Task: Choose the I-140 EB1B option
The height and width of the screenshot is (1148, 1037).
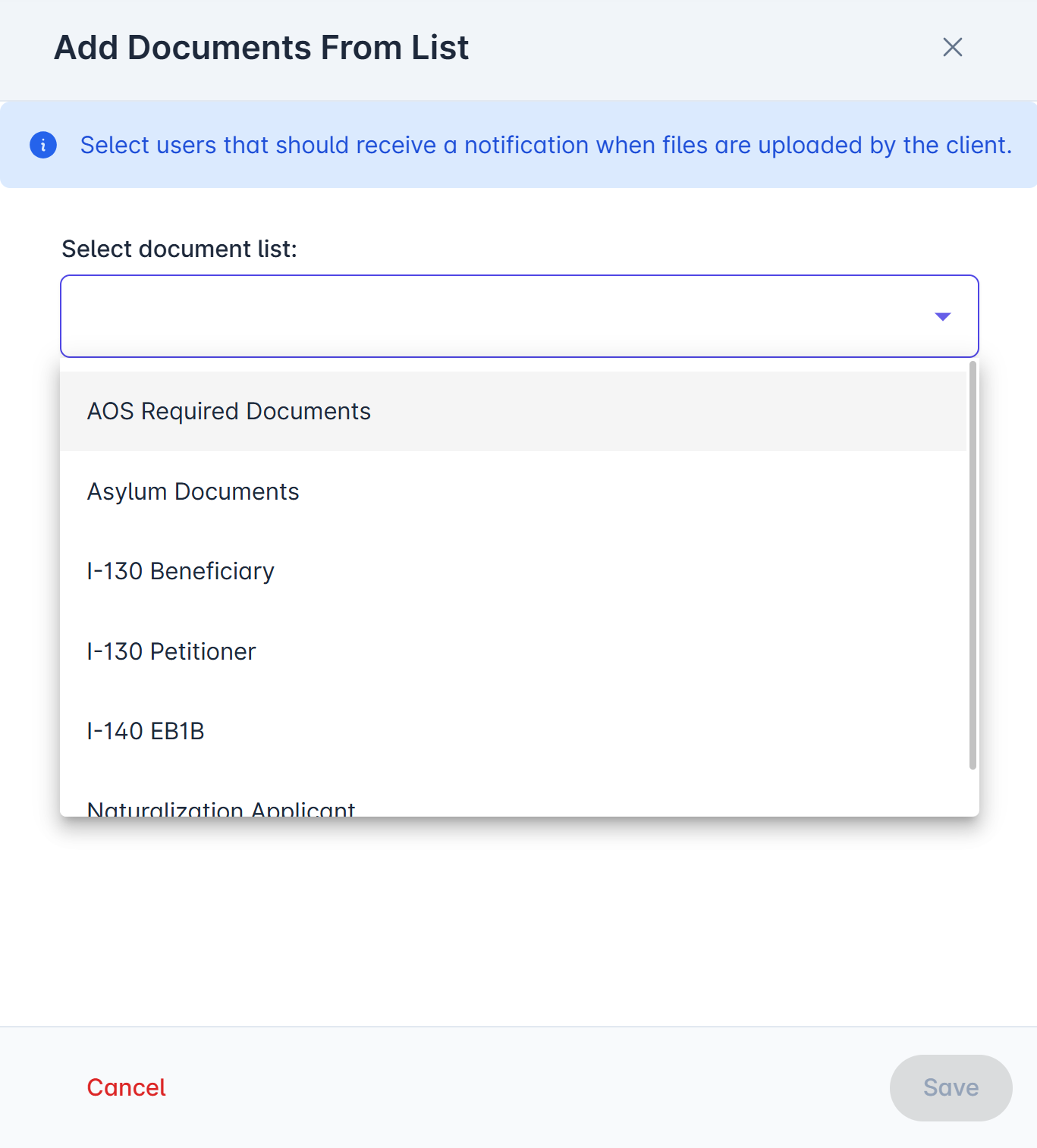Action: click(x=146, y=732)
